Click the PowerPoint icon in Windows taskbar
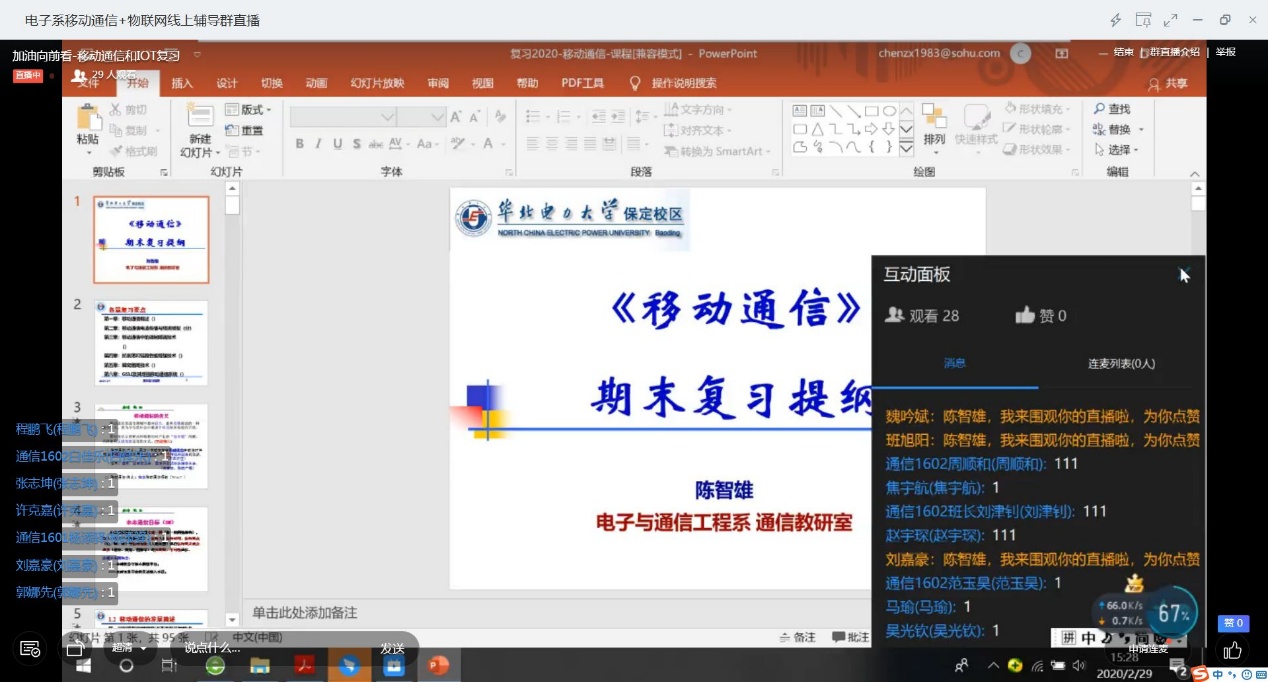This screenshot has width=1268, height=682. click(438, 665)
